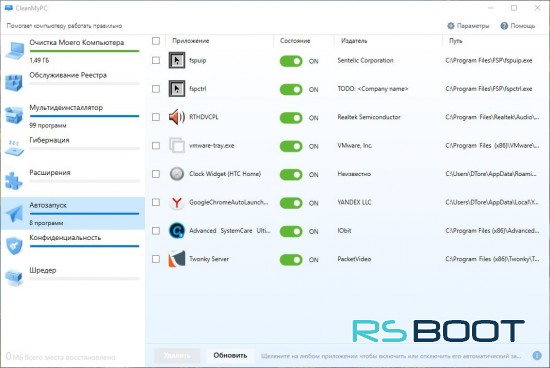Image resolution: width=550 pixels, height=368 pixels.
Task: Click the Advanced SystemCare icon
Action: (x=177, y=230)
